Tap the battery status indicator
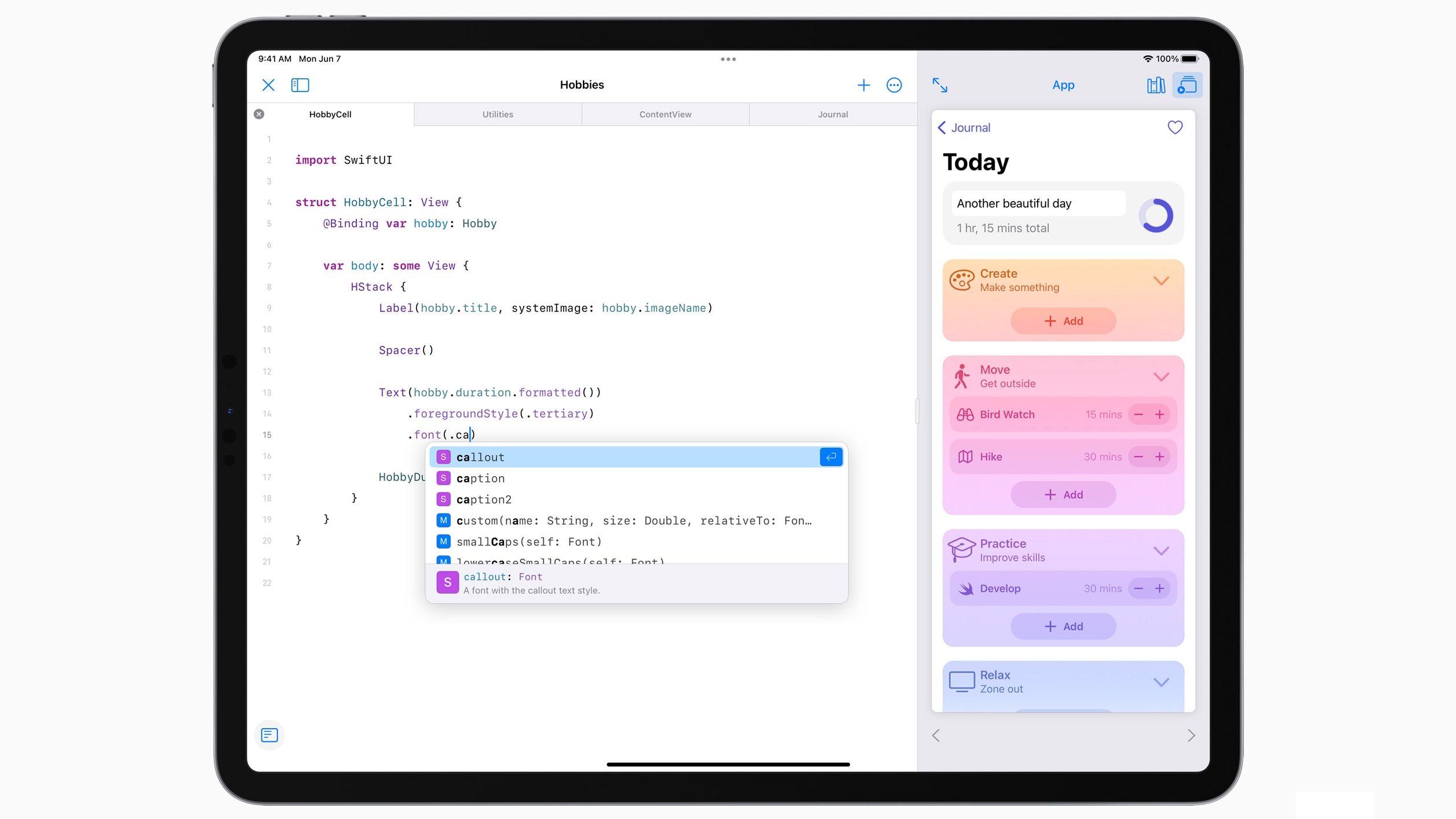 1189,59
